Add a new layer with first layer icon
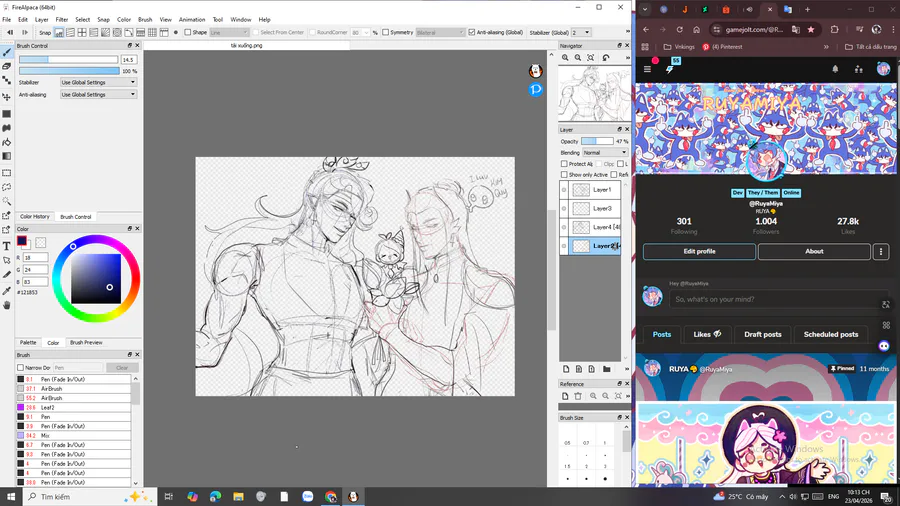900x506 pixels. click(566, 369)
